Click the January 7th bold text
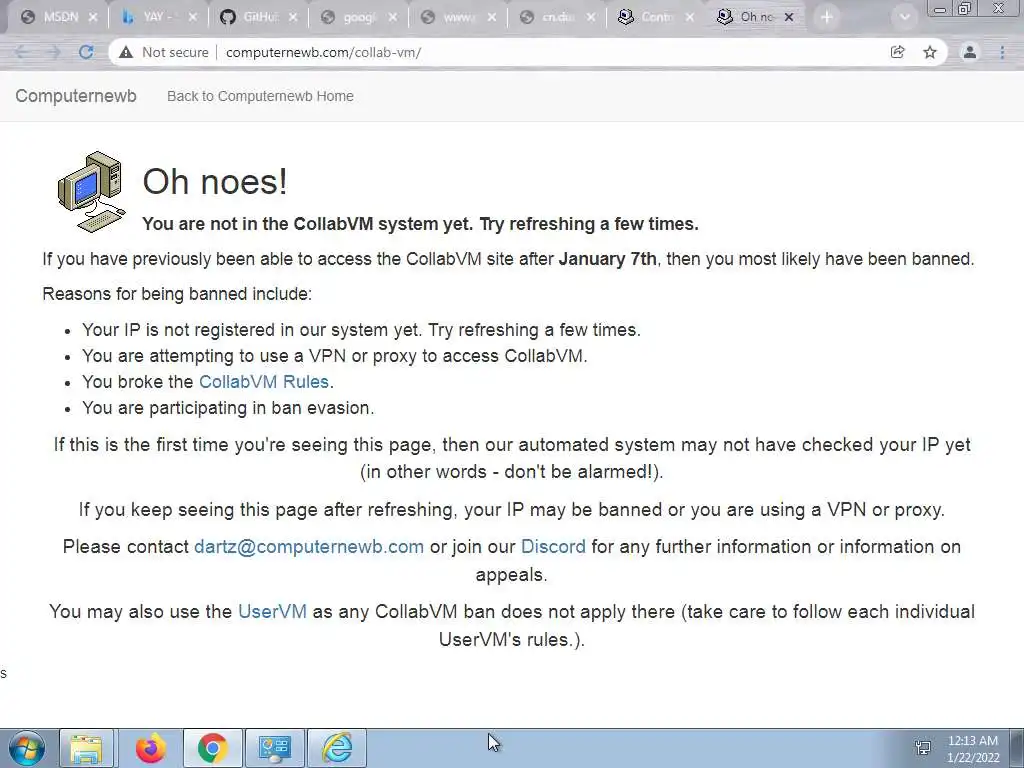Screen dimensions: 1024x768 607,259
